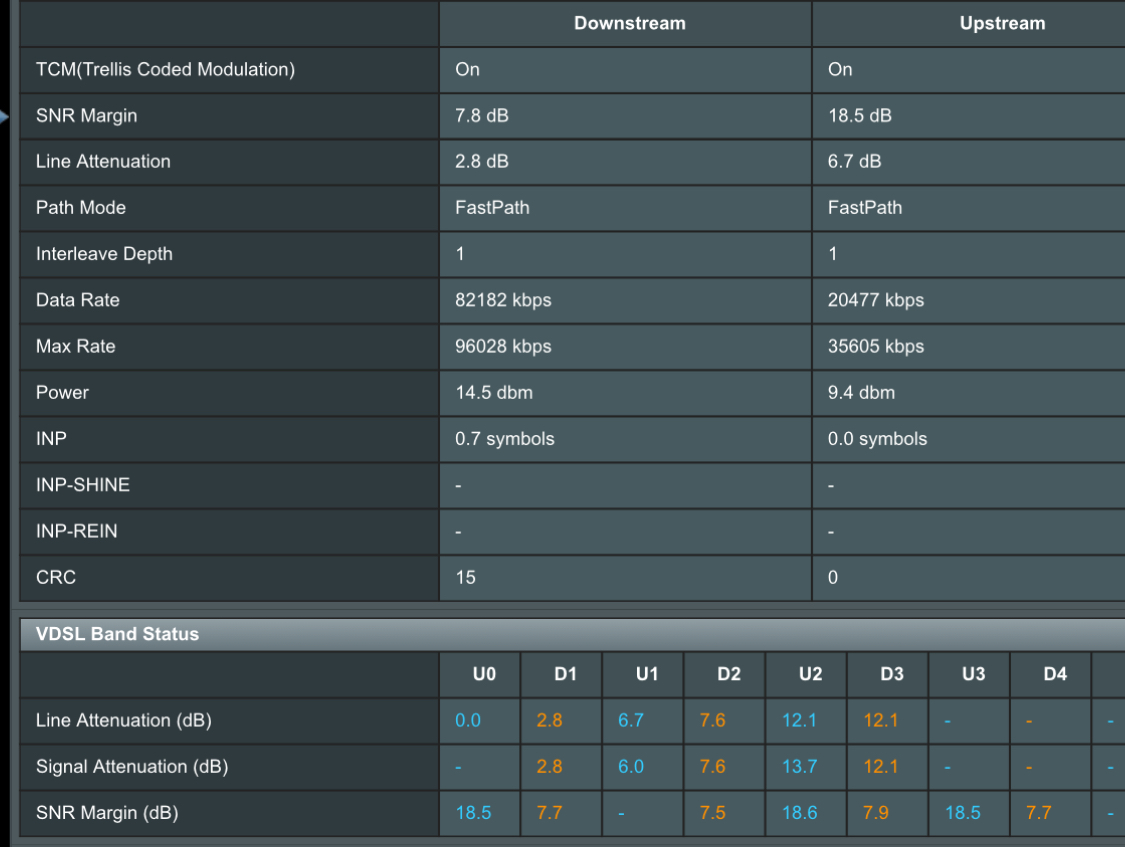Click upstream CRC value 0
1125x847 pixels.
[x=832, y=577]
